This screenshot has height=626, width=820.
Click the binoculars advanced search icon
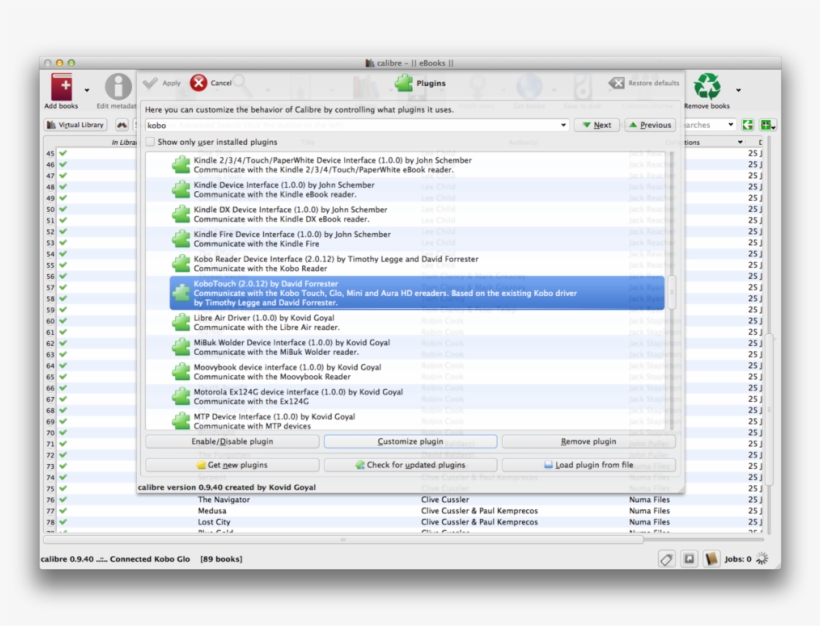[x=122, y=125]
